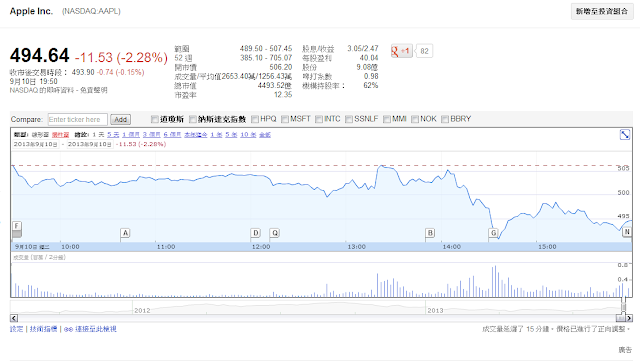Click the +1 count bubble showing 82

(x=424, y=51)
